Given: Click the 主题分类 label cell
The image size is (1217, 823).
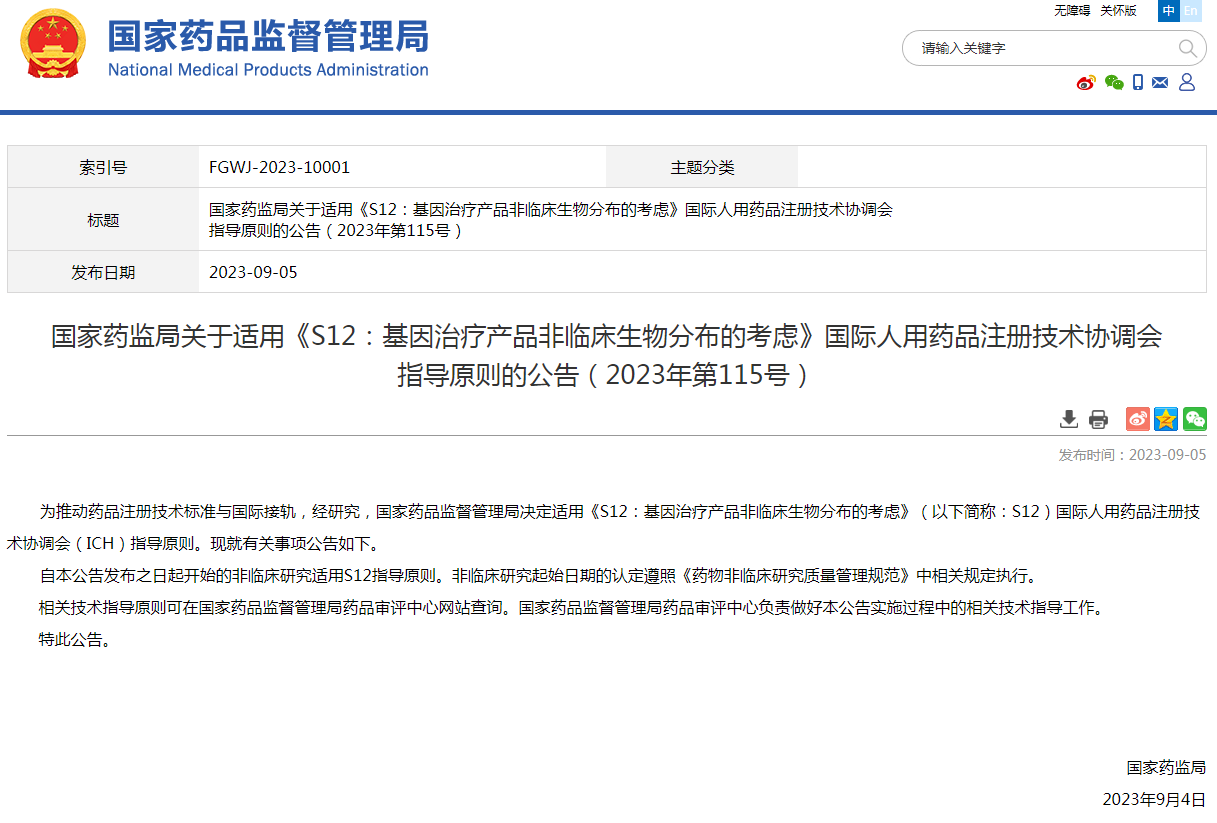Looking at the screenshot, I should click(x=702, y=167).
